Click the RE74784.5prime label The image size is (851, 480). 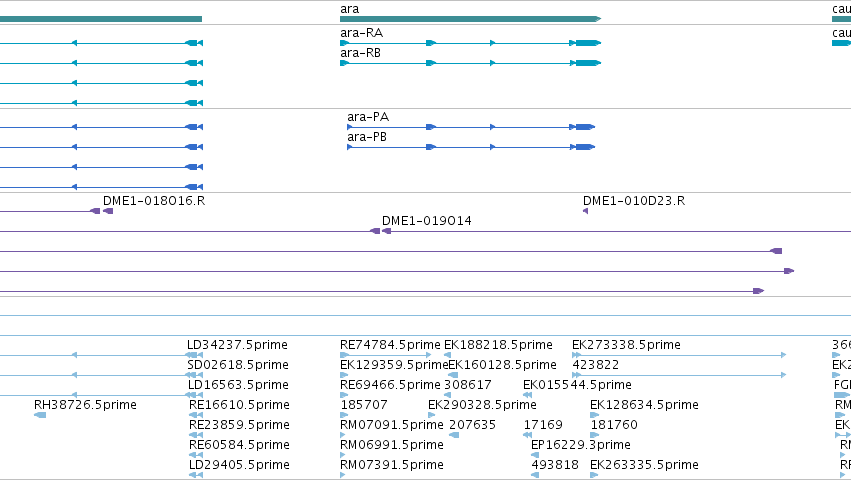pyautogui.click(x=390, y=345)
